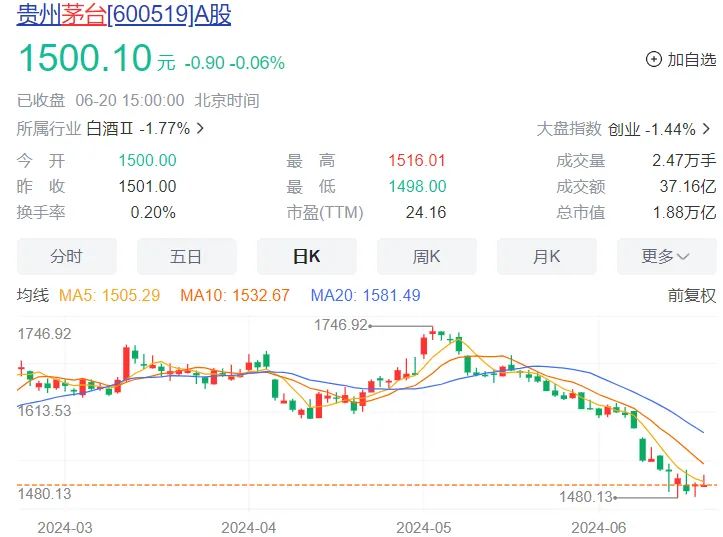Toggle the MA10 moving average line
Viewport: 723px width, 537px height.
coord(234,295)
